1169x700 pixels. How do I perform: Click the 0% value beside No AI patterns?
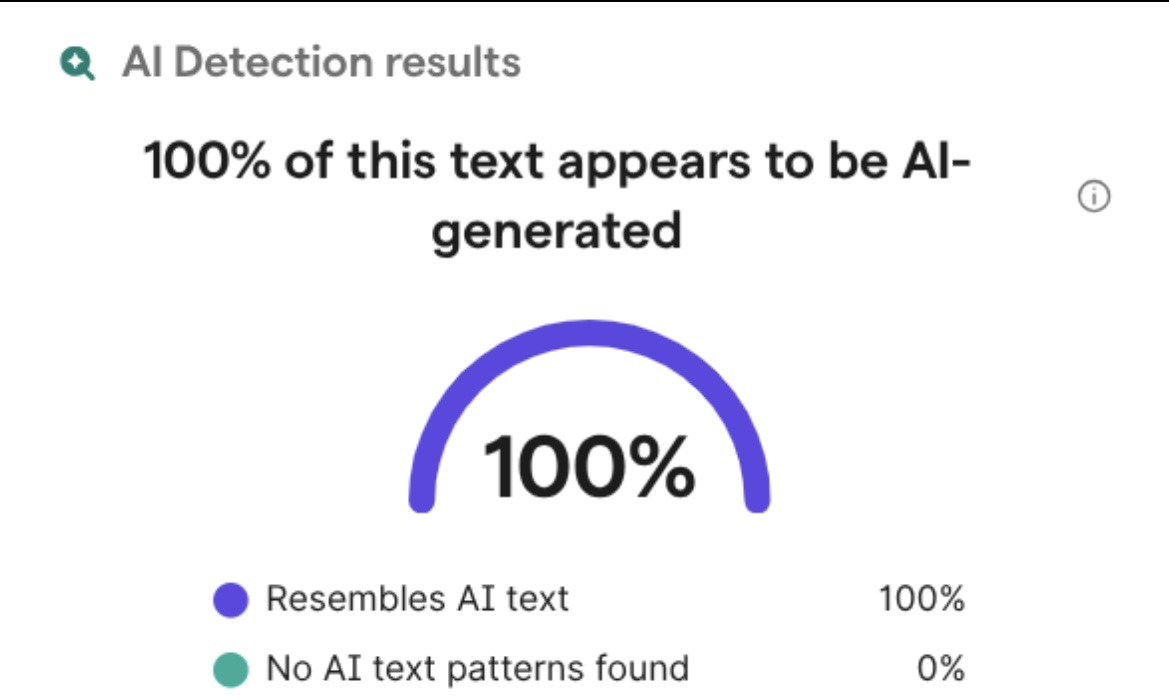click(940, 667)
